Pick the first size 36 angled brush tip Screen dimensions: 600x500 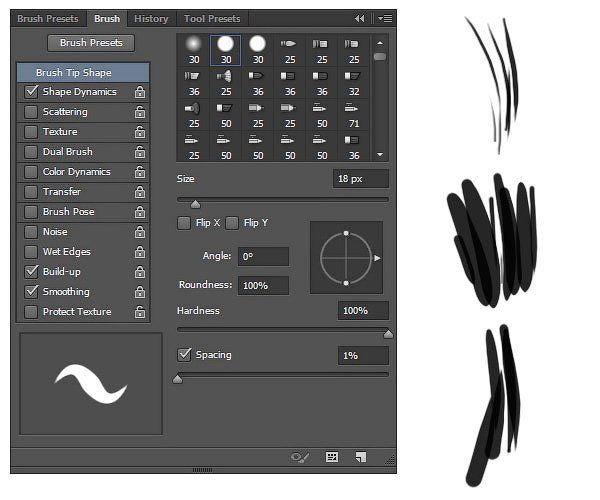(194, 82)
